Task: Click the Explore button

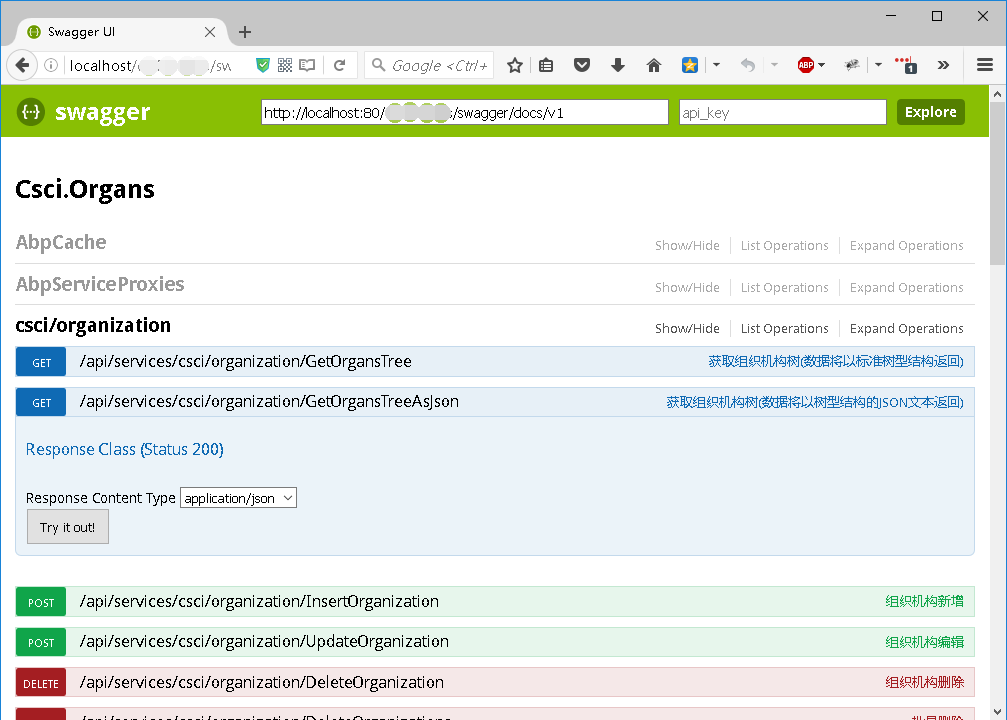Action: pos(931,112)
